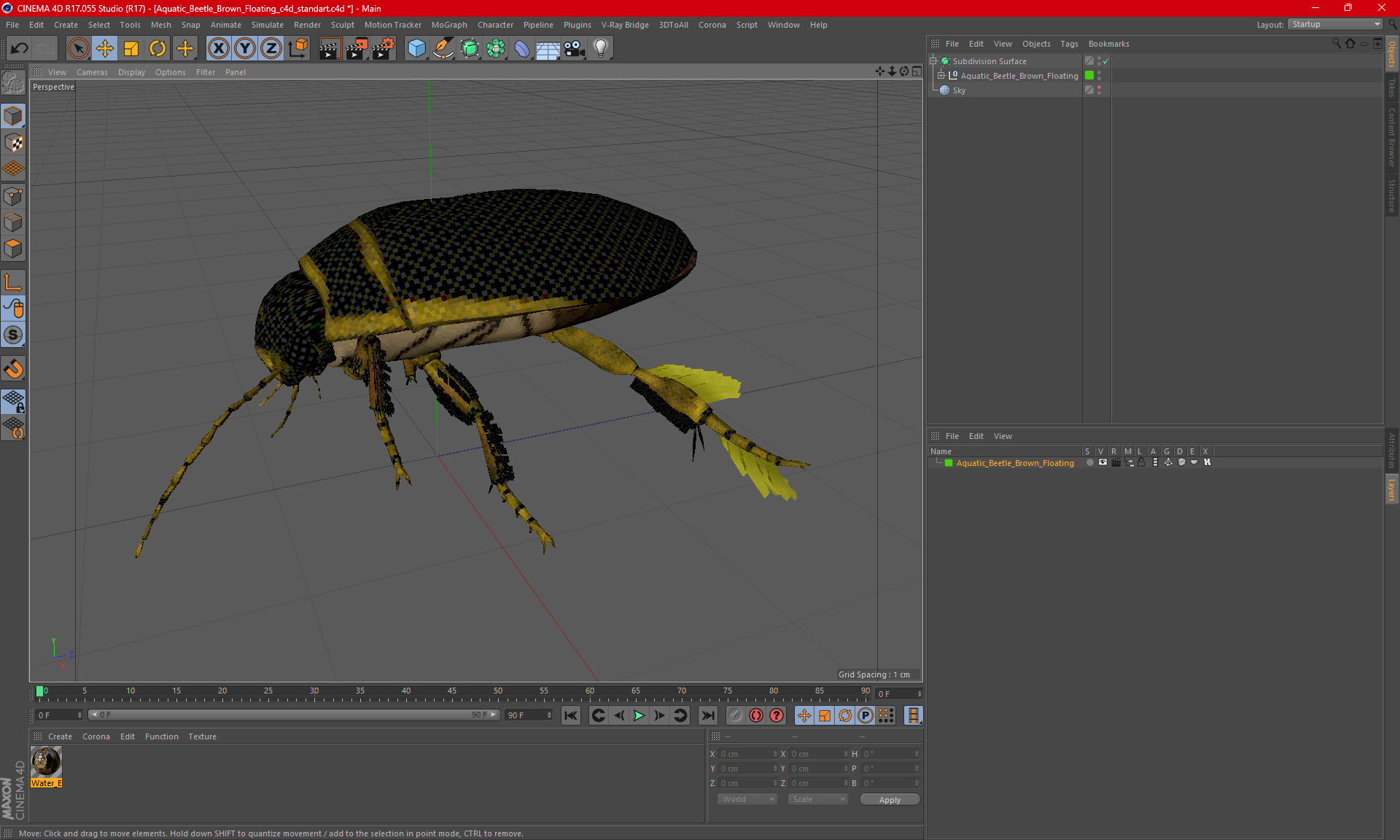
Task: Add a Subdivision Surface generator icon
Action: (470, 49)
